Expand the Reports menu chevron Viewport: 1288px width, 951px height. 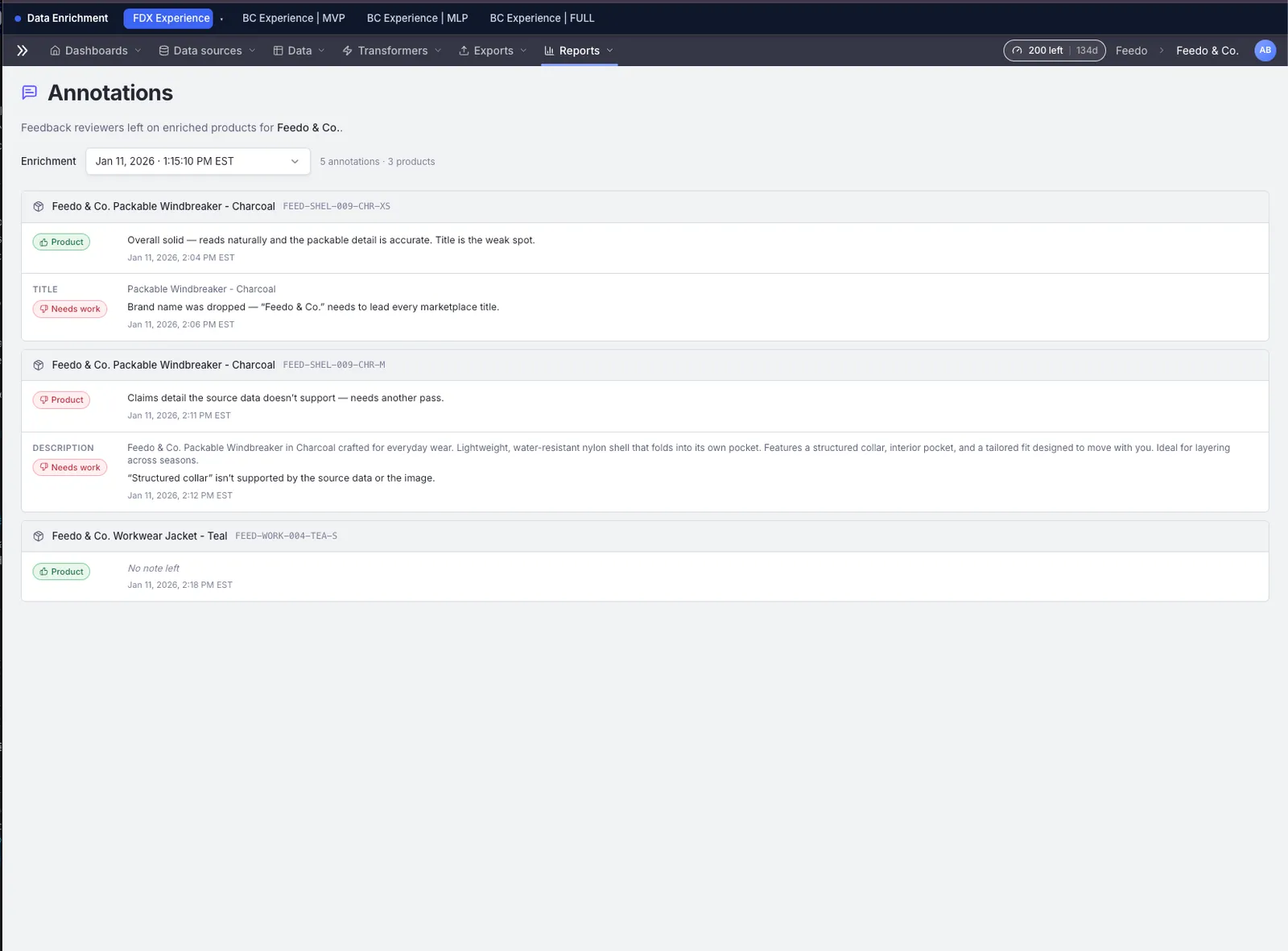point(609,50)
